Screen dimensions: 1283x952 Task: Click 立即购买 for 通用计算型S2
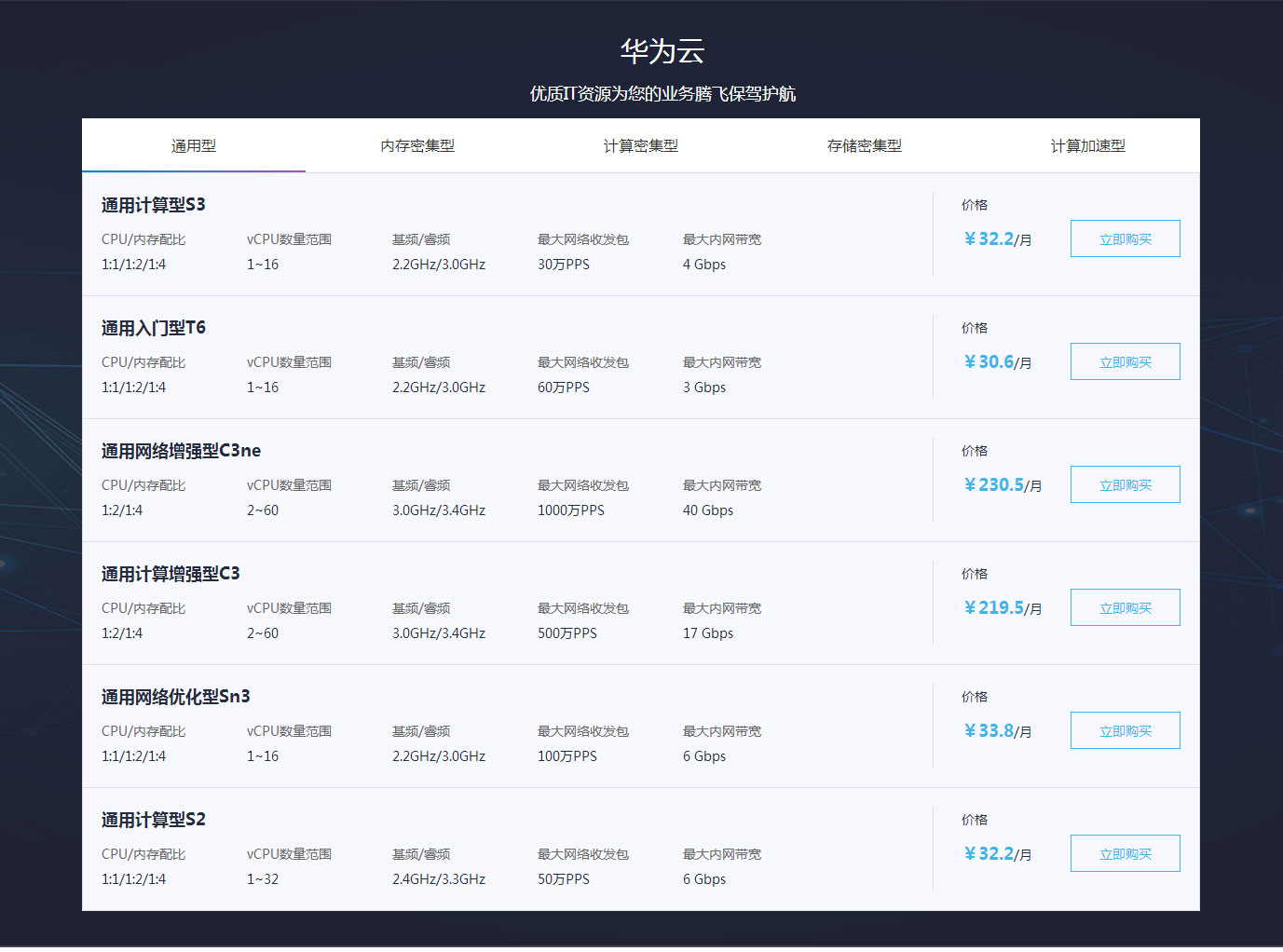click(1126, 853)
